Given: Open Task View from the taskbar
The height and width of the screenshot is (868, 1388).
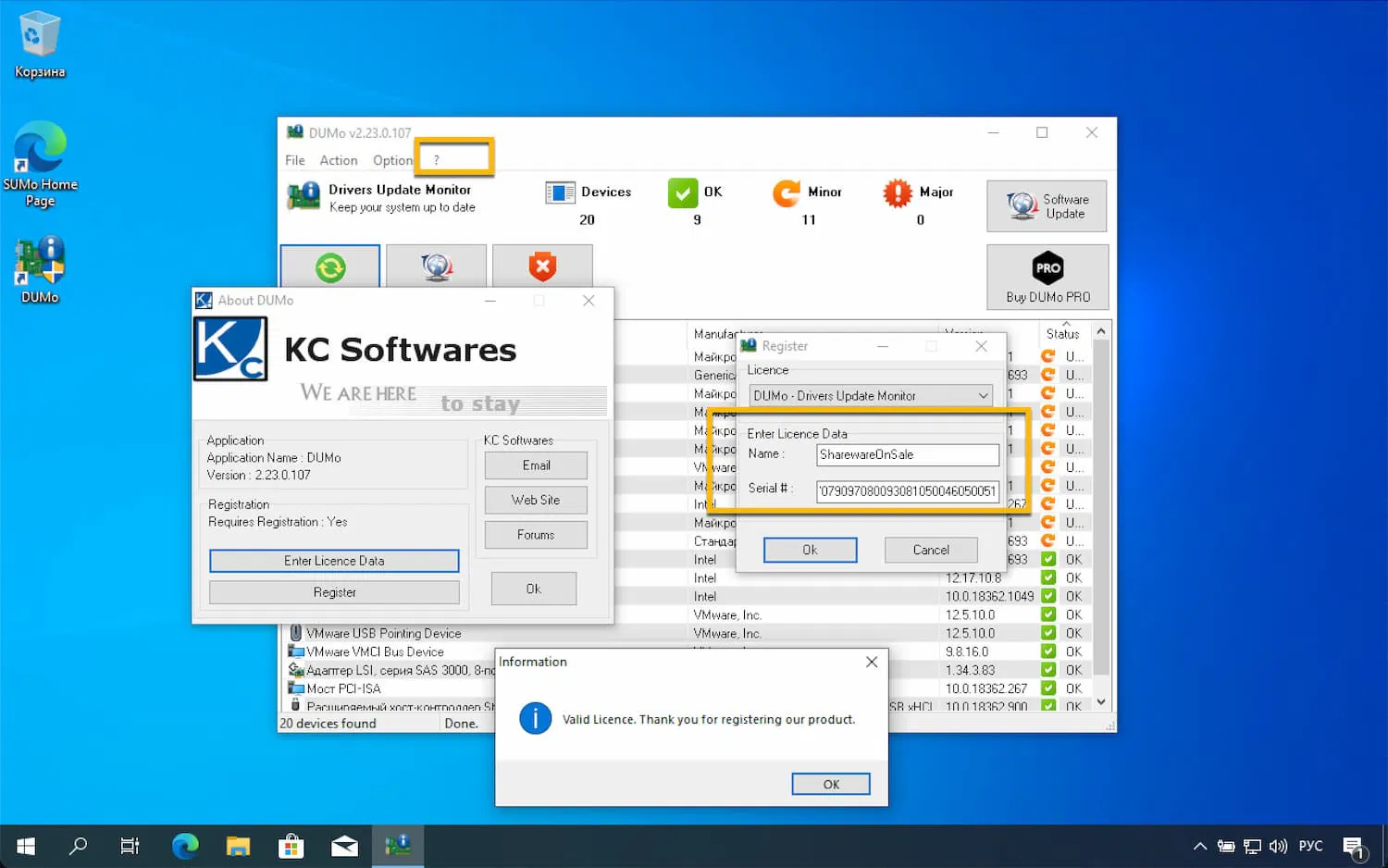Looking at the screenshot, I should pos(130,846).
